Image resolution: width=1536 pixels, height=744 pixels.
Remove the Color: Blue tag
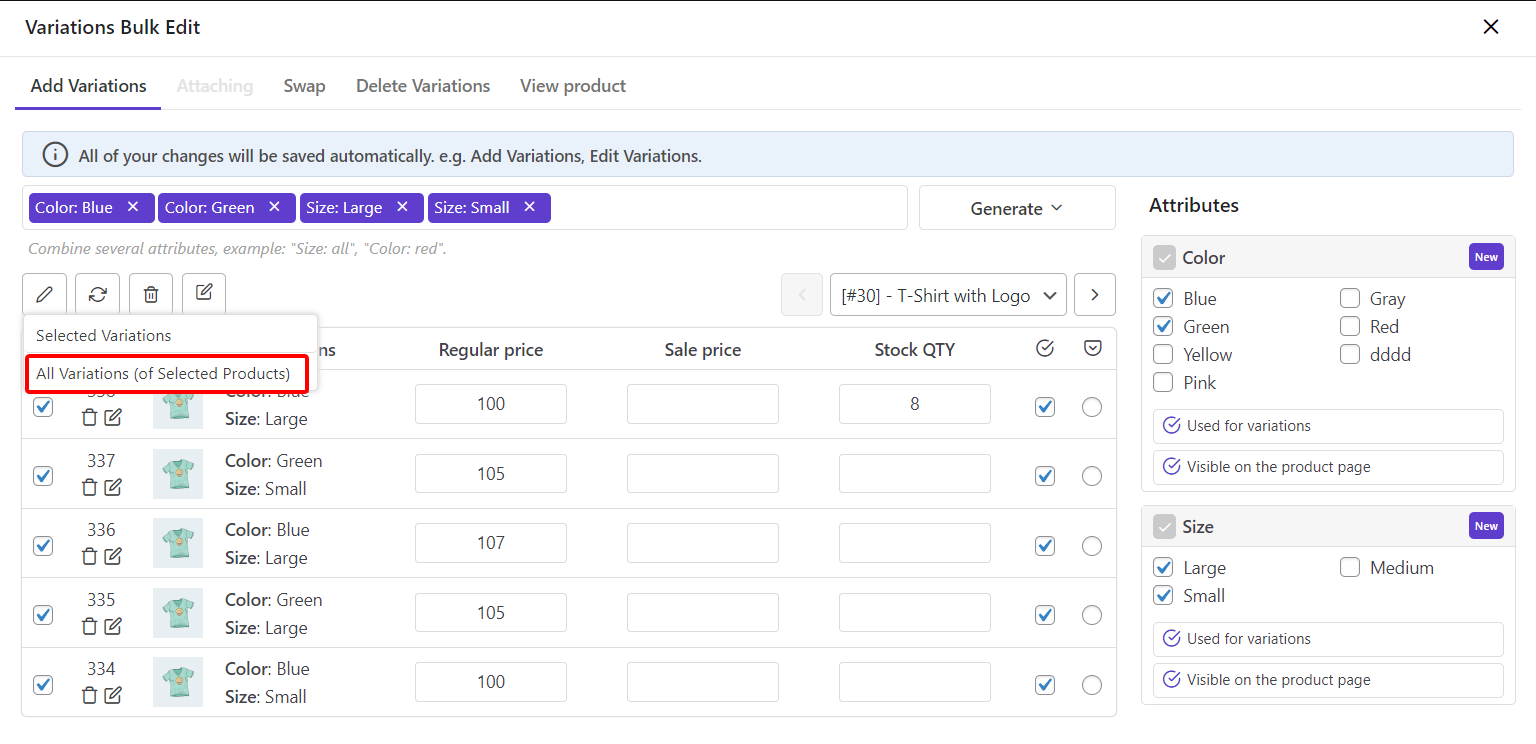click(133, 207)
